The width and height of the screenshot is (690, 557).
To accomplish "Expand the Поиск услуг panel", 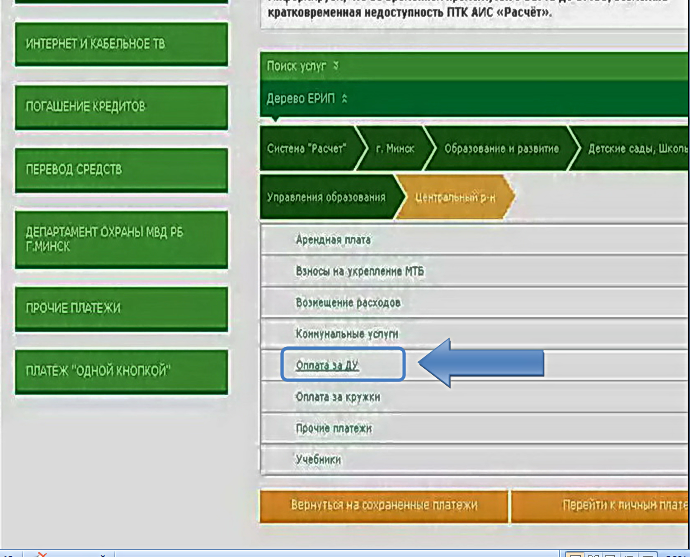I will (x=303, y=66).
